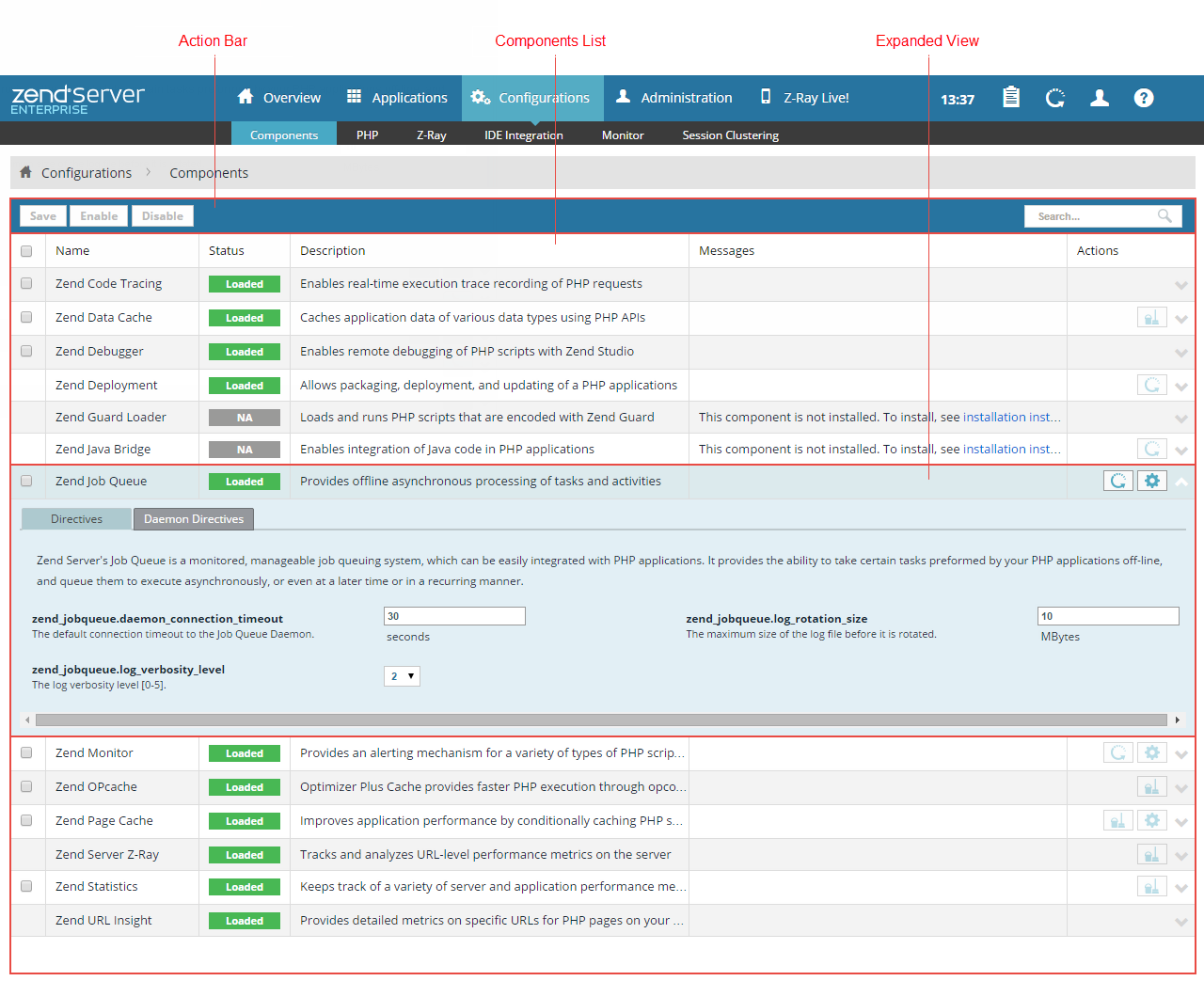Expand the Zend Debugger row chevron
The width and height of the screenshot is (1204, 981).
coord(1181,353)
